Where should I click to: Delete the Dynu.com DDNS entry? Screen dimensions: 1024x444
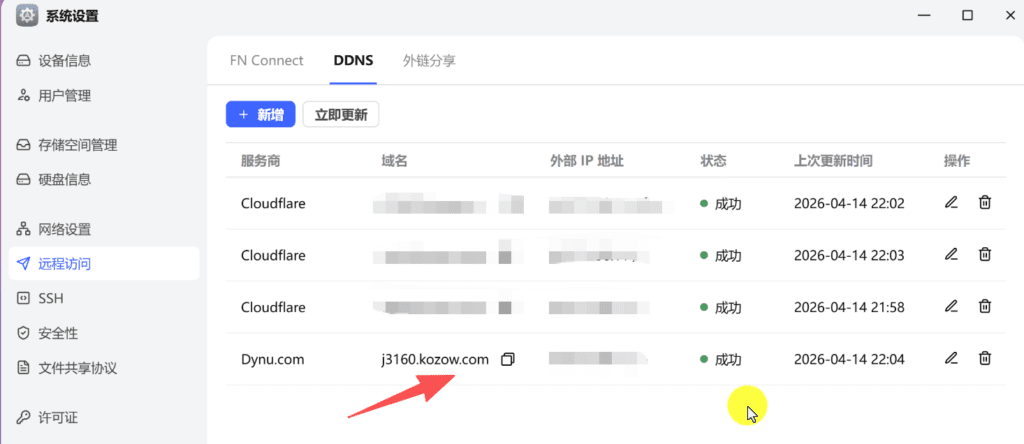(985, 358)
